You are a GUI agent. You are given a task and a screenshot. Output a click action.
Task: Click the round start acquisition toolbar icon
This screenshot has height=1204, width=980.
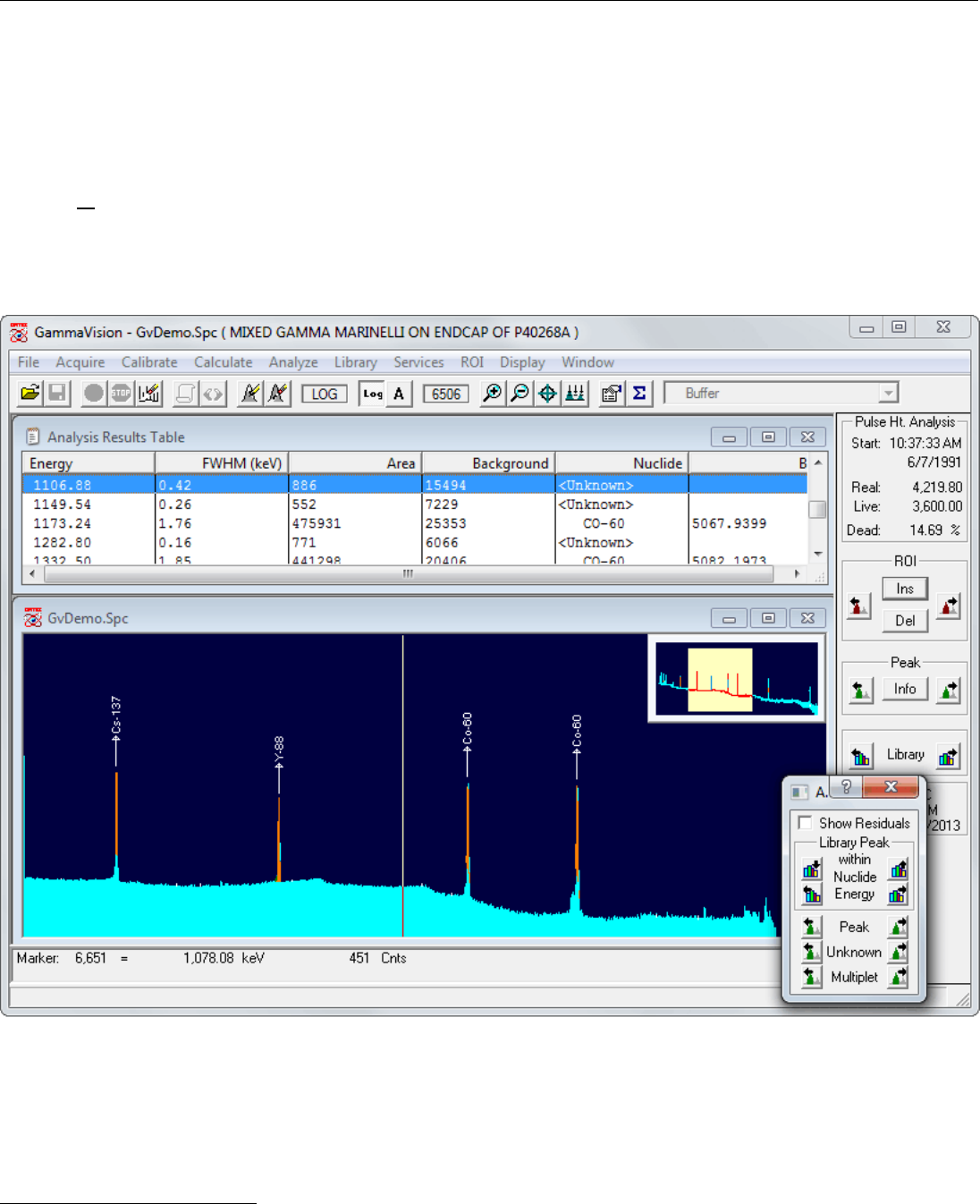[x=93, y=394]
